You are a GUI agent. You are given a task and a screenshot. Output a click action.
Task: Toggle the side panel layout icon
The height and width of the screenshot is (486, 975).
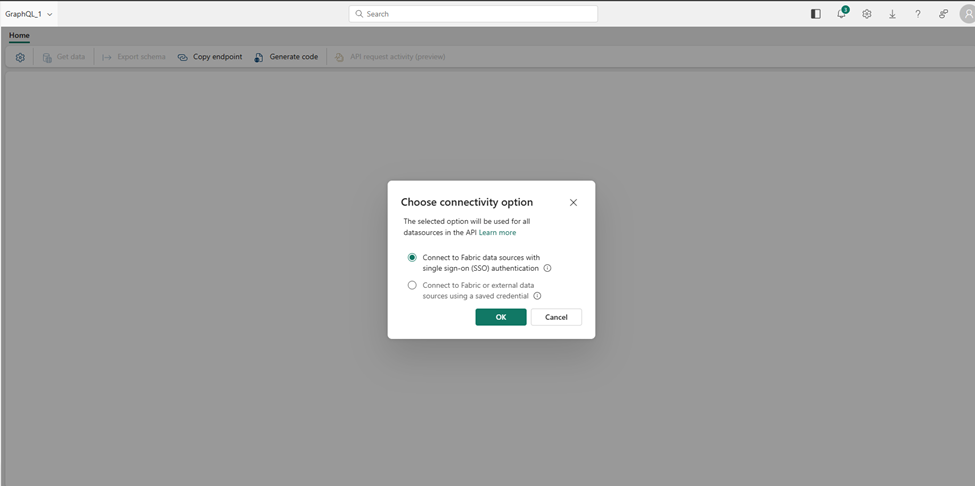816,14
